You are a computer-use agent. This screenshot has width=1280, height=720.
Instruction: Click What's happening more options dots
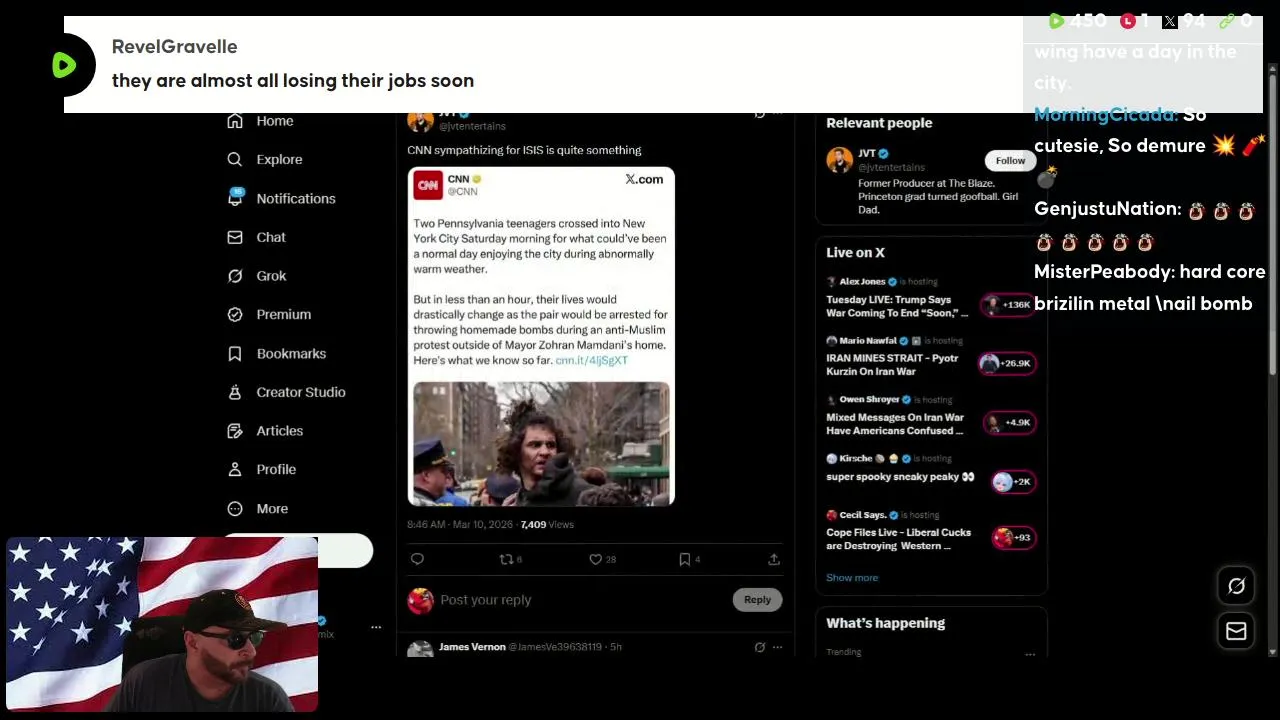[x=1030, y=654]
